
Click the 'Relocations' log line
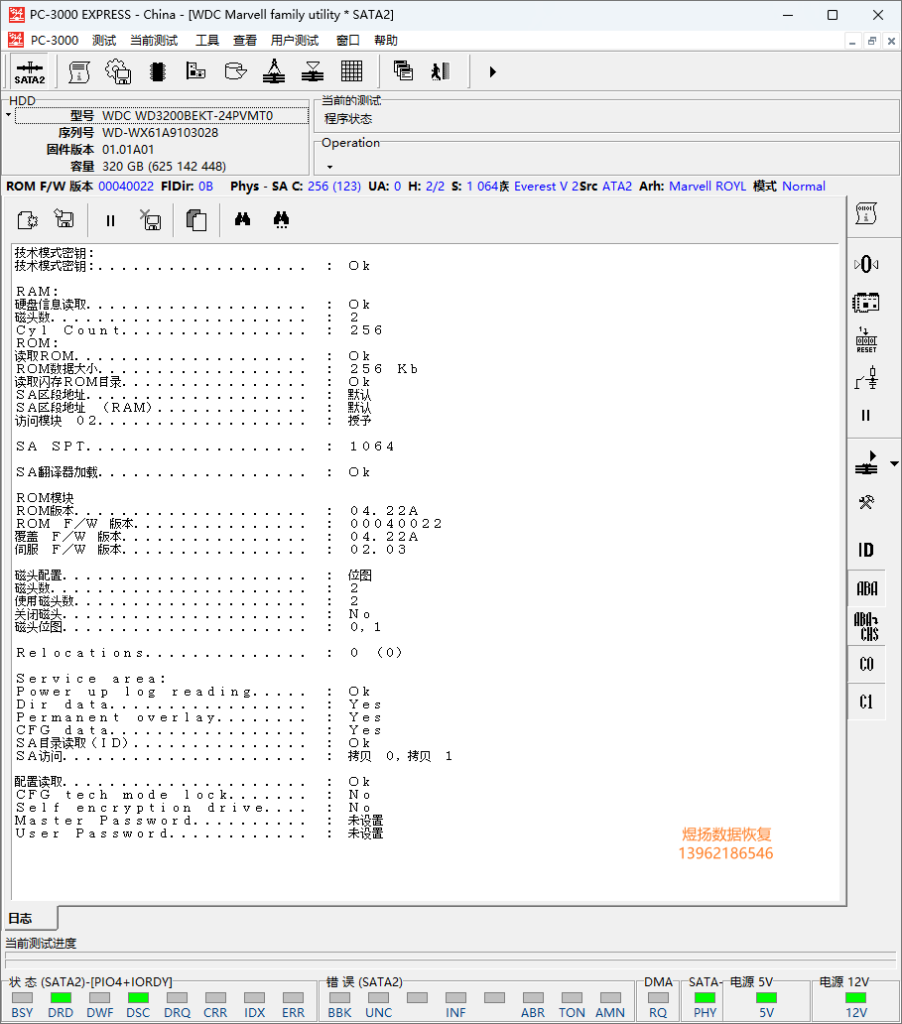pos(209,653)
